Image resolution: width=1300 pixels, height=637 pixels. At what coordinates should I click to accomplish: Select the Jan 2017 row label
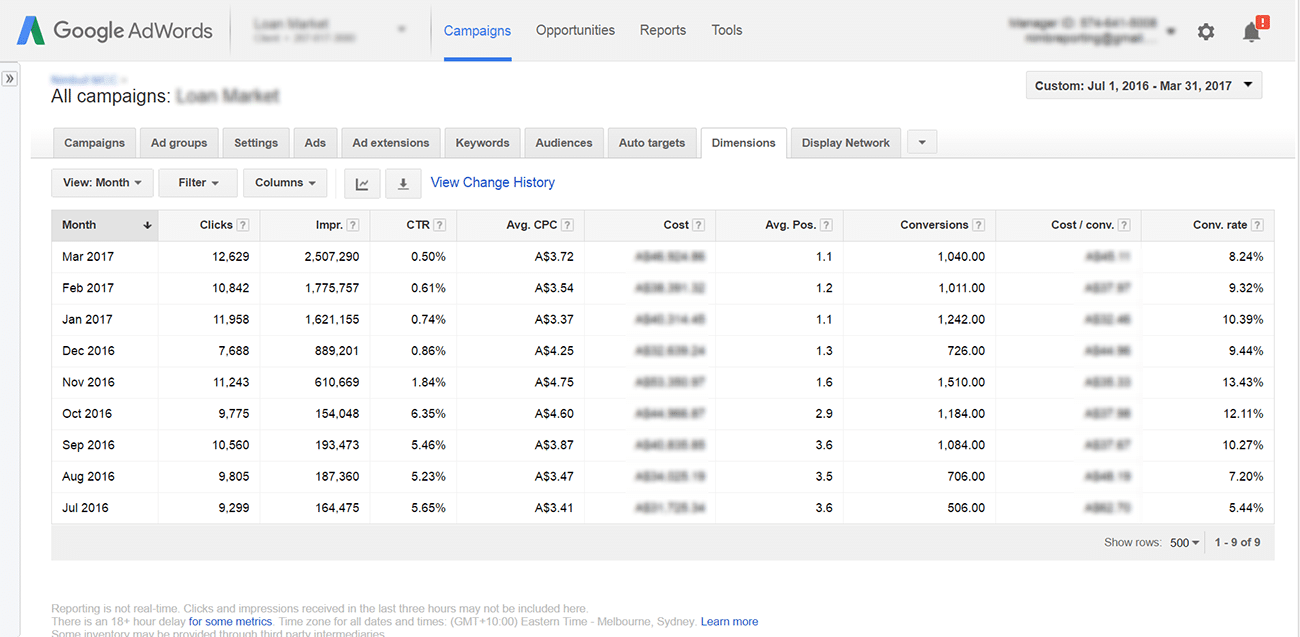[87, 320]
